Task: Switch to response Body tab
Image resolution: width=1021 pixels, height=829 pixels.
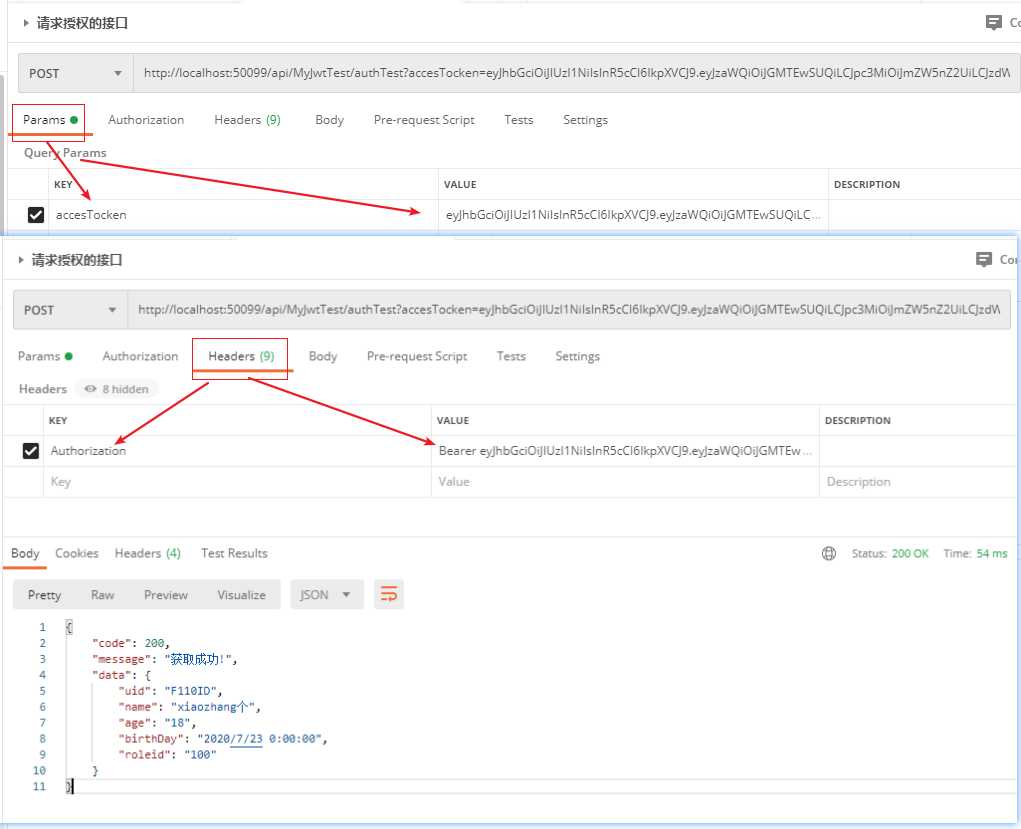Action: [x=25, y=554]
